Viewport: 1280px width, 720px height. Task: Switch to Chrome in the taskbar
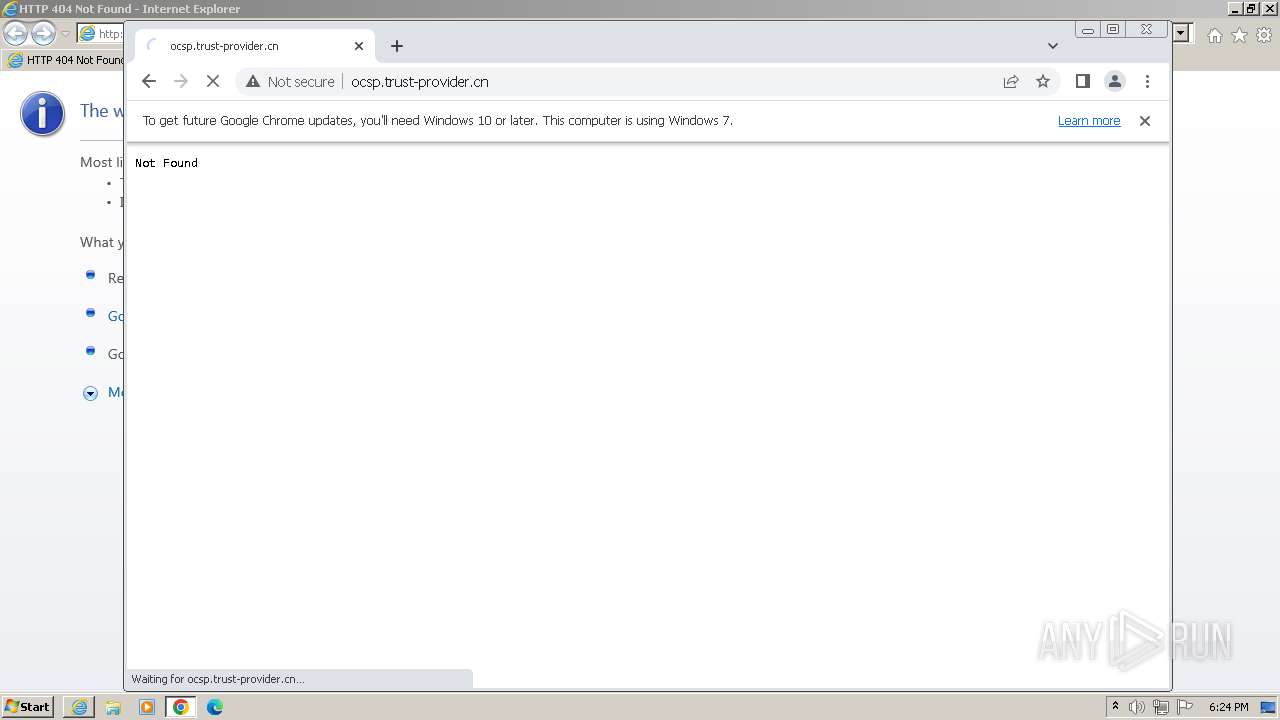click(181, 707)
